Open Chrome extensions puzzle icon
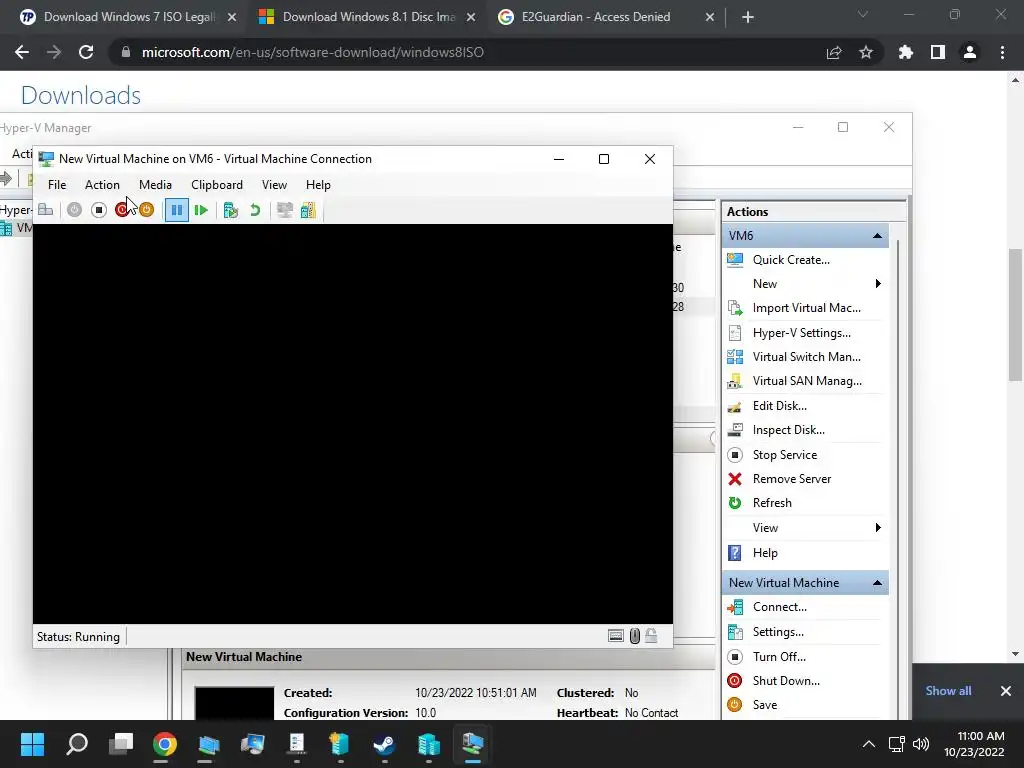The width and height of the screenshot is (1024, 768). point(906,52)
